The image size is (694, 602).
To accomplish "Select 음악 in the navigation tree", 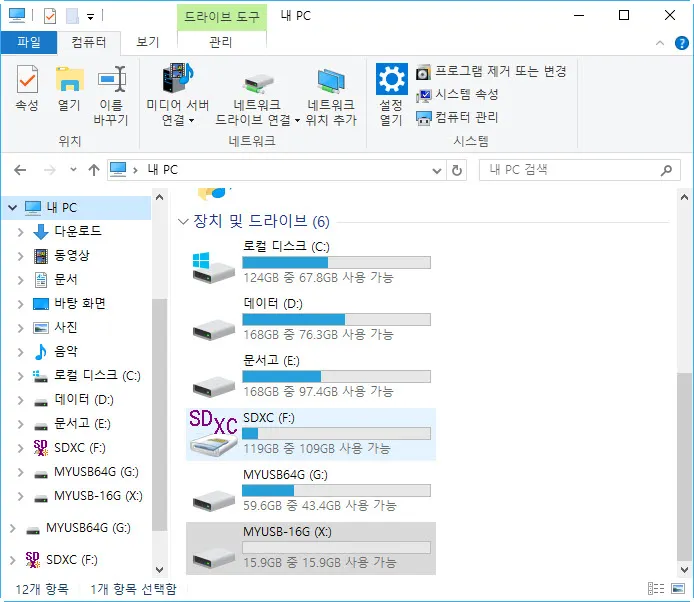I will pyautogui.click(x=66, y=351).
